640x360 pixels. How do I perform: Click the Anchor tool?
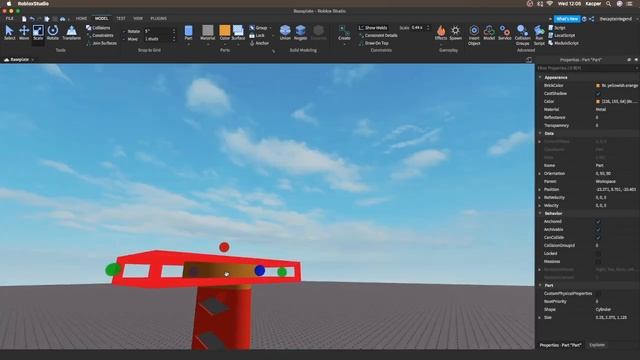pyautogui.click(x=259, y=43)
